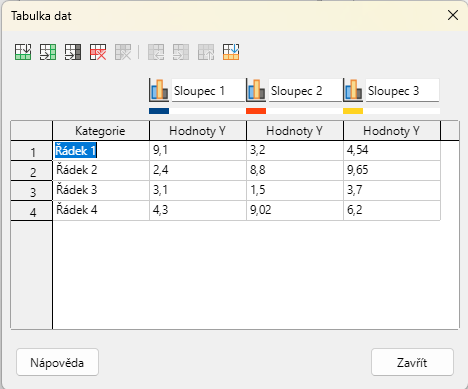The height and width of the screenshot is (389, 468).
Task: Select the cell with value 9,65
Action: click(x=392, y=171)
